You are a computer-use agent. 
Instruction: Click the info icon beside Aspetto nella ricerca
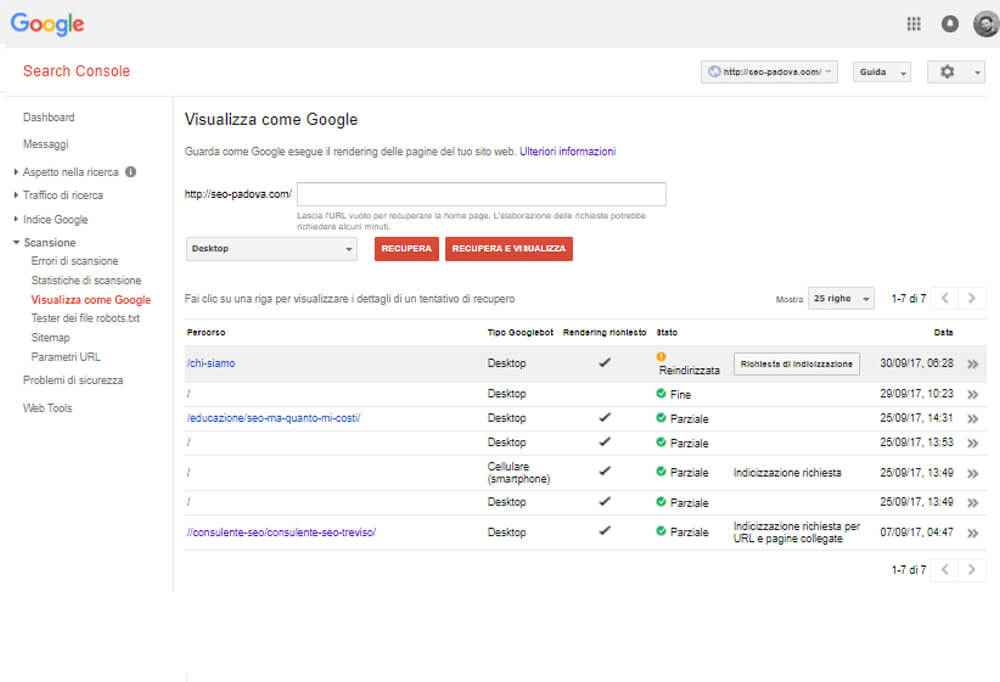pyautogui.click(x=131, y=172)
